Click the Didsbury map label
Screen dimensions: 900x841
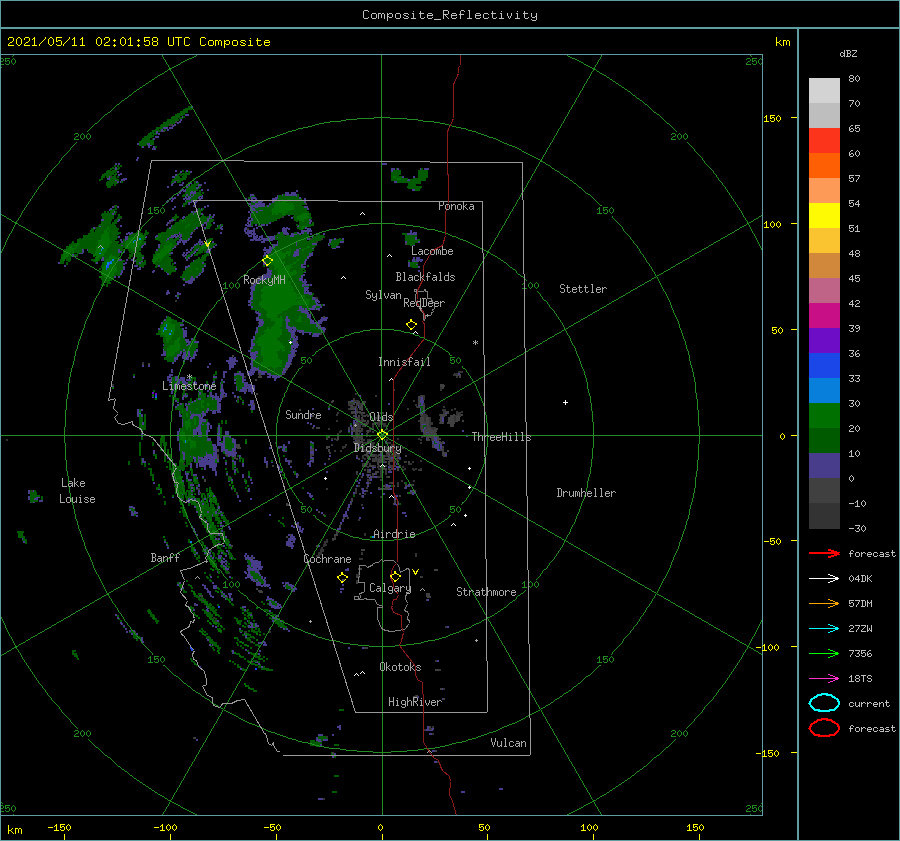(377, 448)
